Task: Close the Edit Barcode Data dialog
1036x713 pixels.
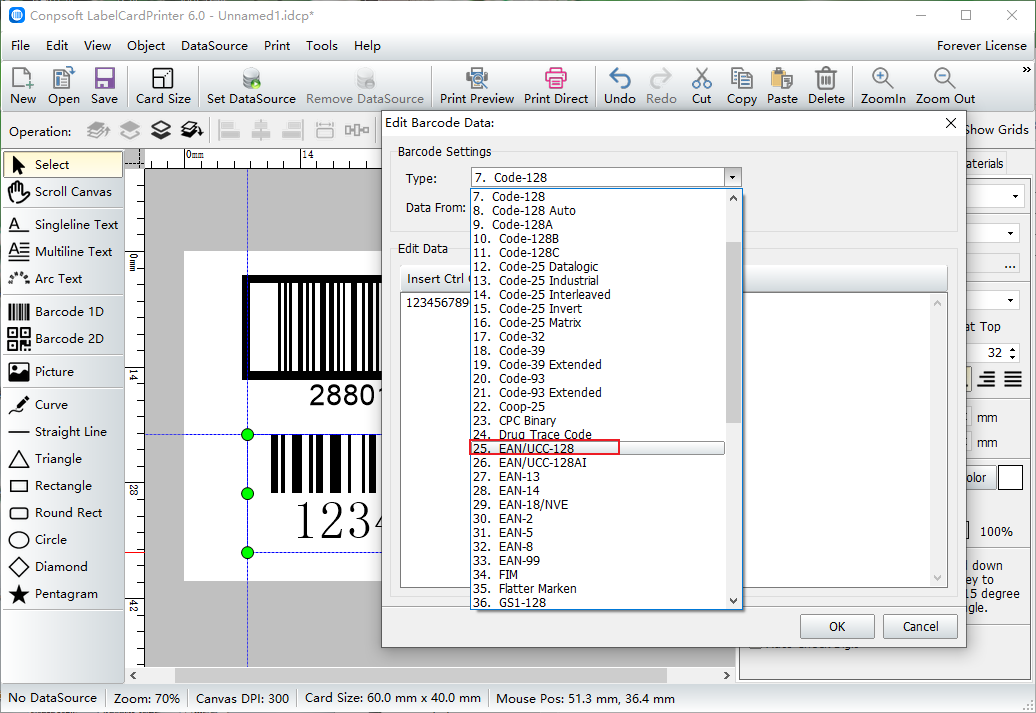Action: tap(951, 123)
